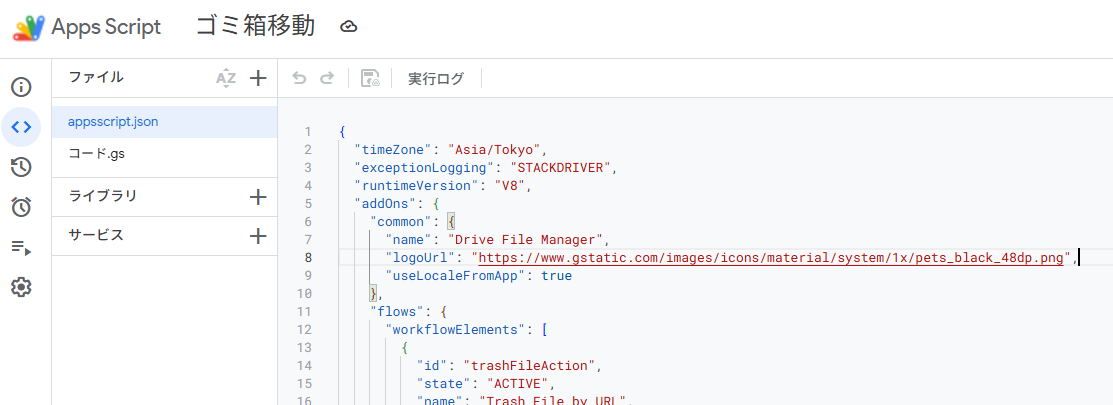Click the Apps Script logo

(x=29, y=27)
